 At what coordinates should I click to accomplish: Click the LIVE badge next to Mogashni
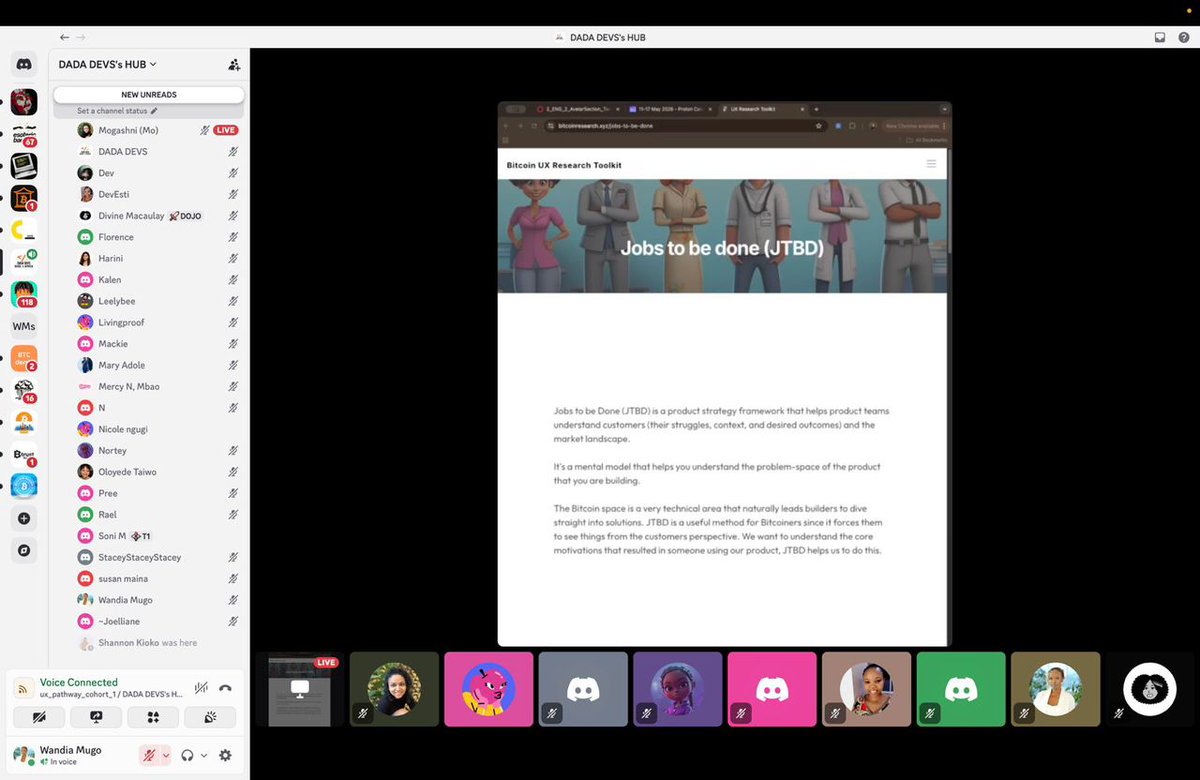coord(226,130)
